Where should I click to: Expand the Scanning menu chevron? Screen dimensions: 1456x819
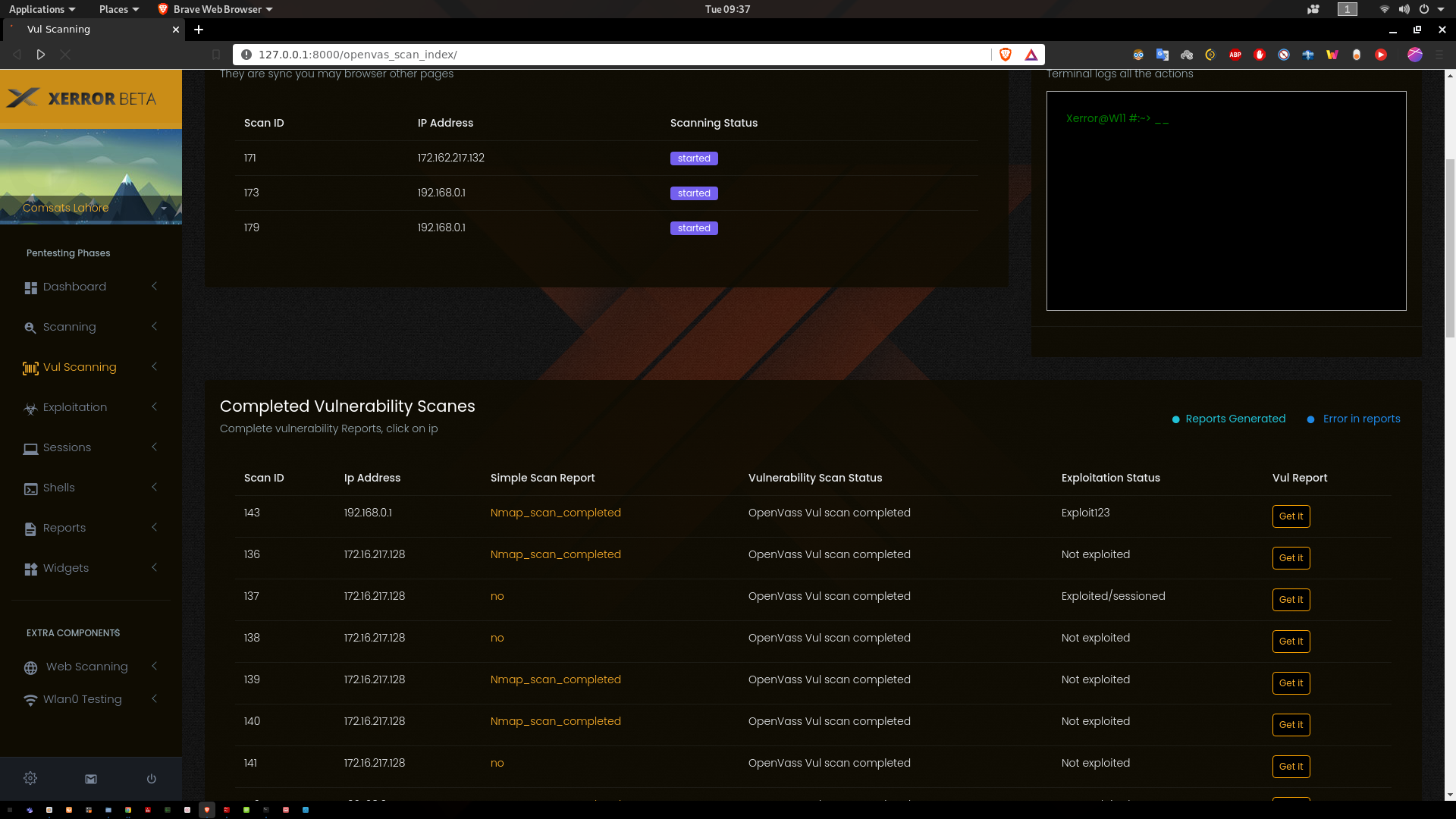(x=155, y=326)
